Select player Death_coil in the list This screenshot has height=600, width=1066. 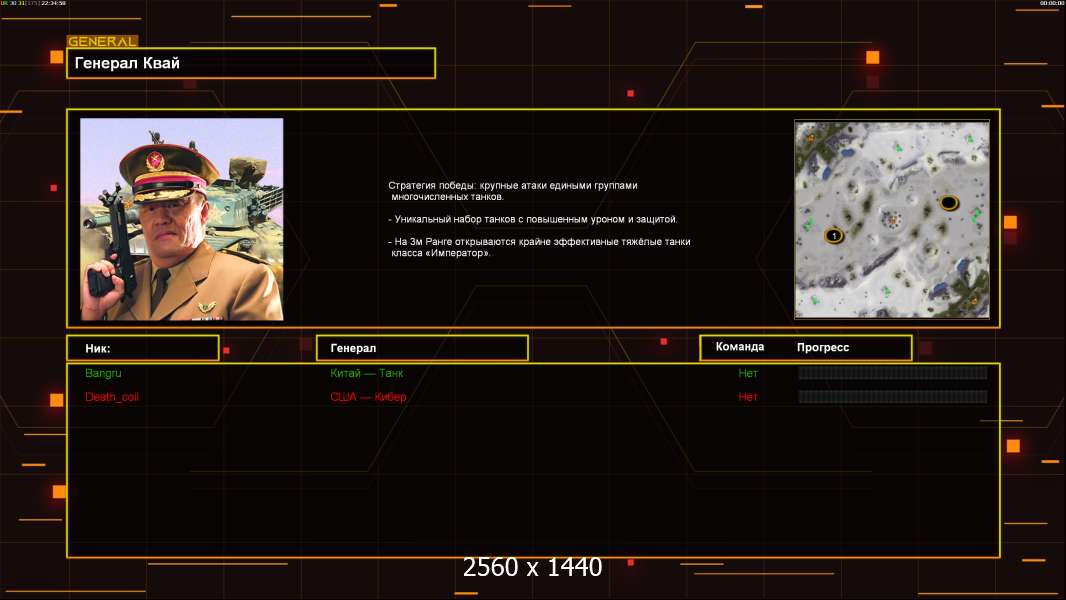[113, 397]
